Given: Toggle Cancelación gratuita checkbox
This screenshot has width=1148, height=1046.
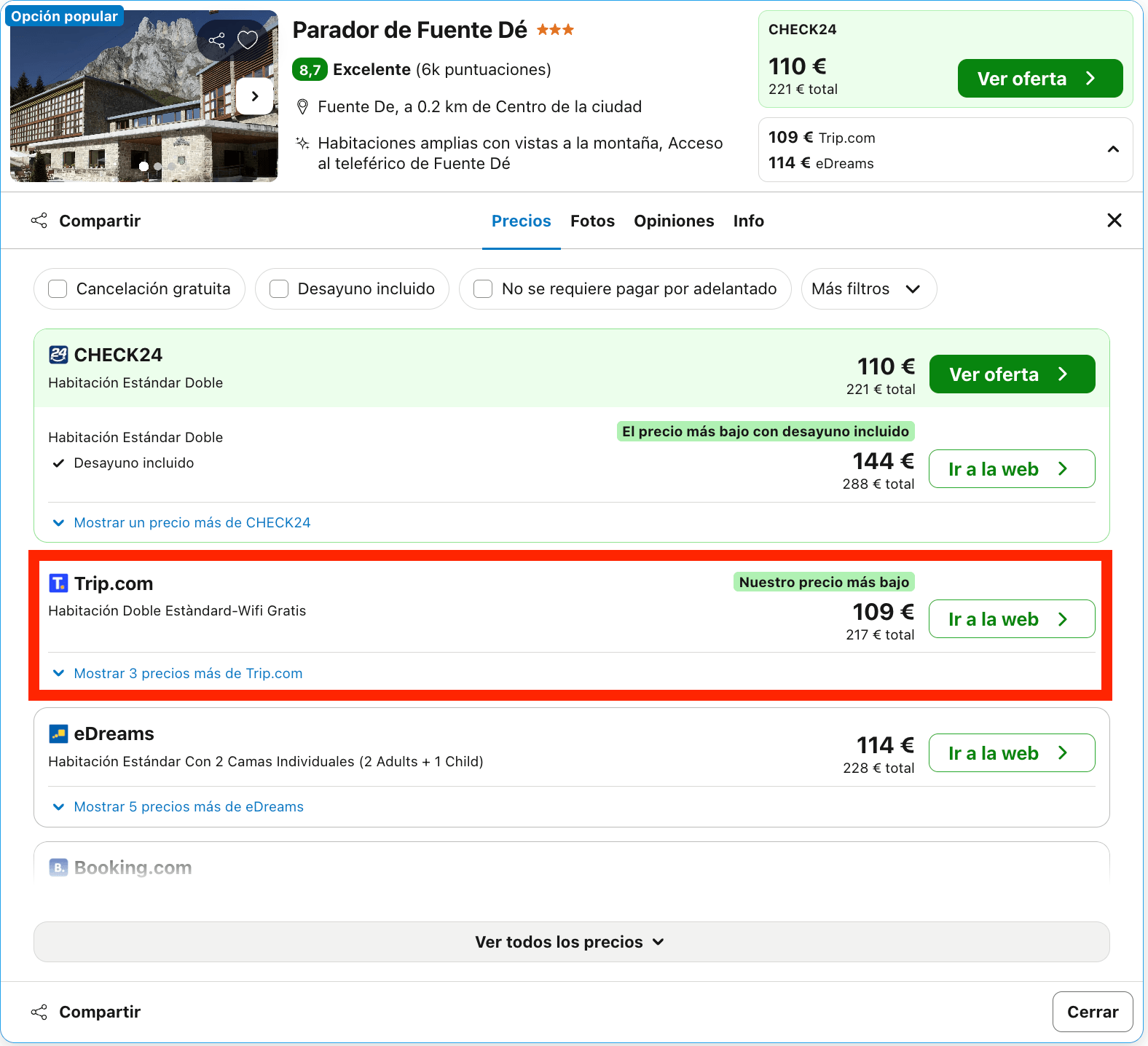Looking at the screenshot, I should tap(58, 289).
